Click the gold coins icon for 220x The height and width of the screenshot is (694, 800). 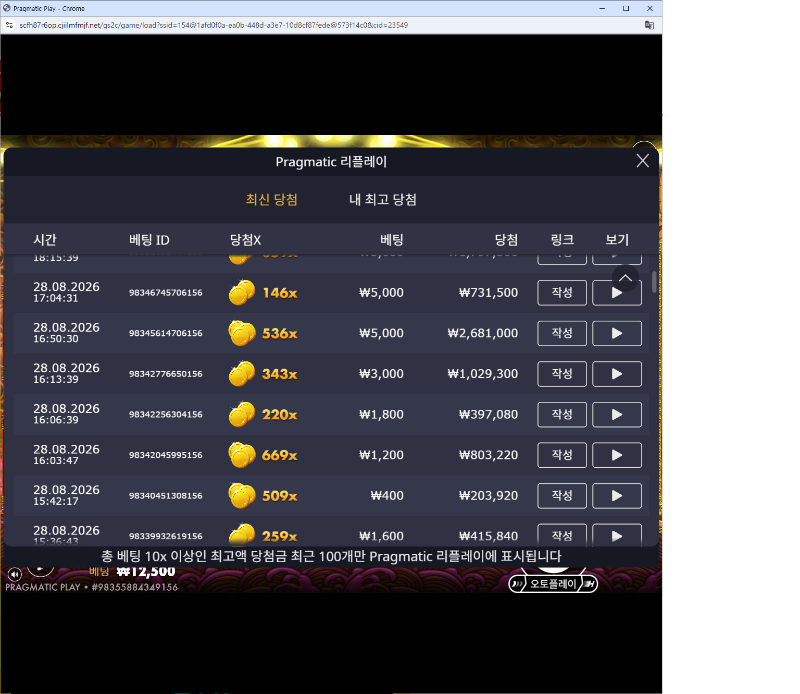[242, 414]
